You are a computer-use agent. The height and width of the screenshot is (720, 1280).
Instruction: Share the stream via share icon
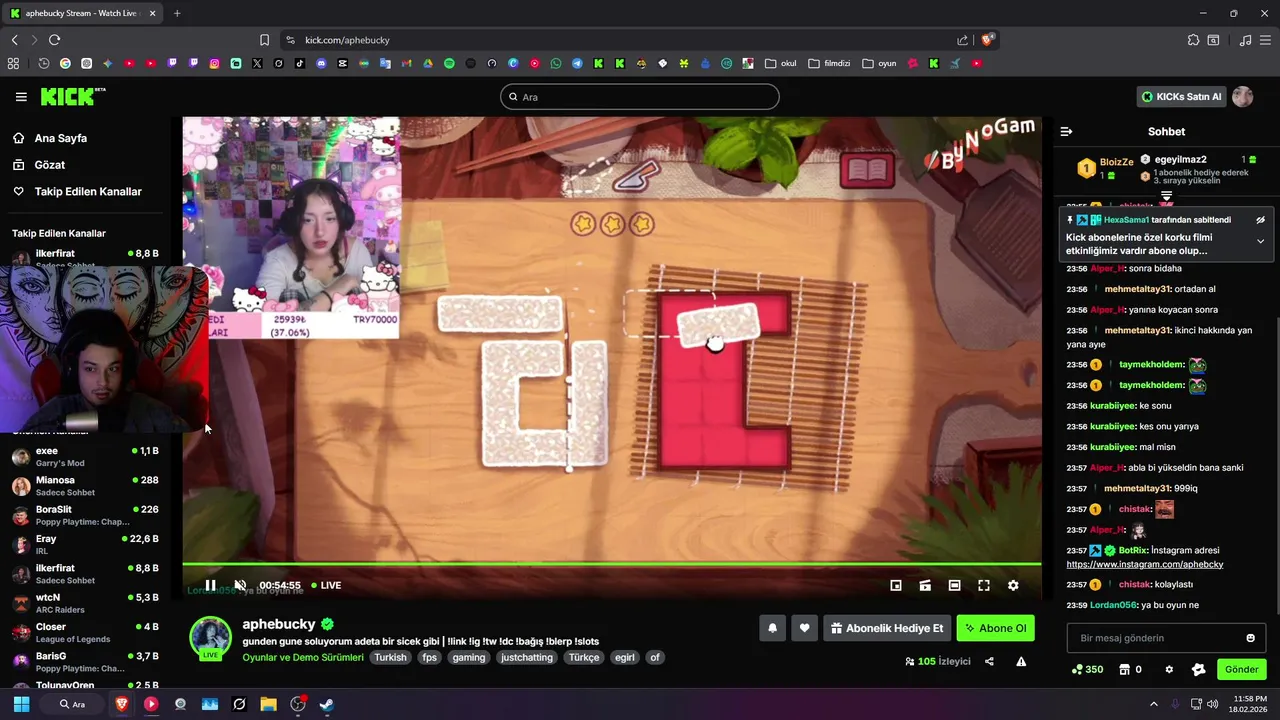(989, 661)
